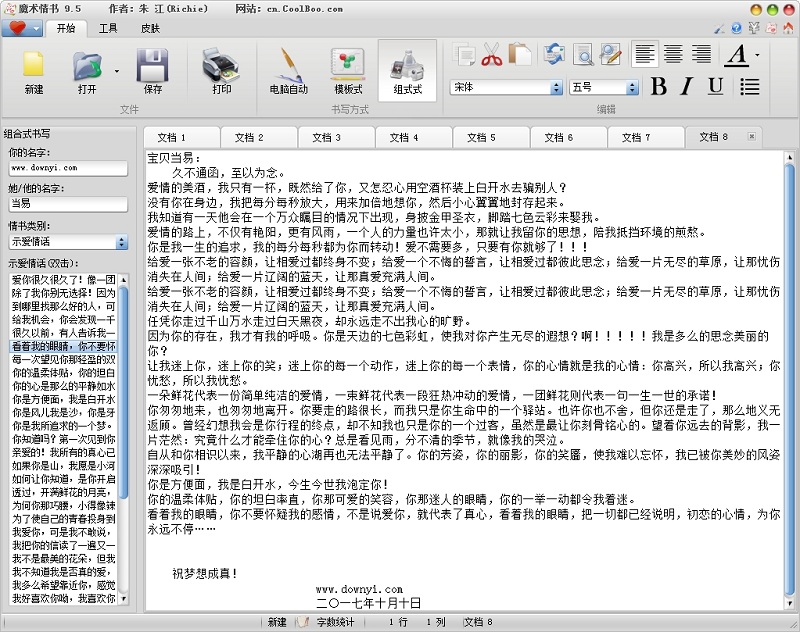Viewport: 800px width, 632px height.
Task: Click the 保存 save floppy disk icon
Action: (x=152, y=66)
